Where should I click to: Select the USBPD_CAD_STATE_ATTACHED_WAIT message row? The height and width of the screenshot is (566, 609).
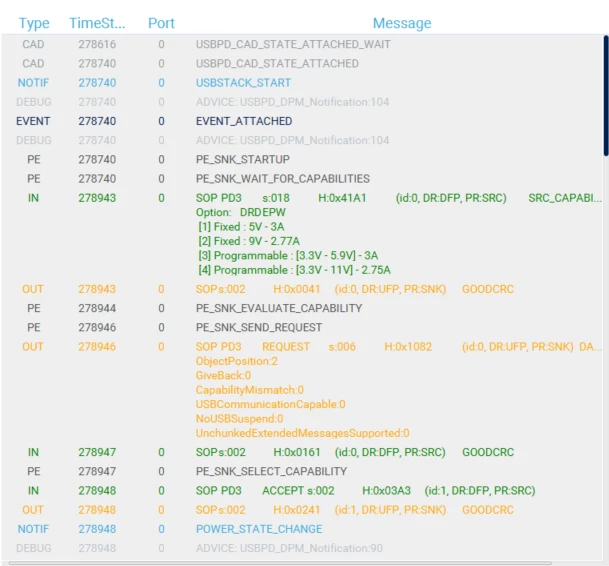click(293, 44)
